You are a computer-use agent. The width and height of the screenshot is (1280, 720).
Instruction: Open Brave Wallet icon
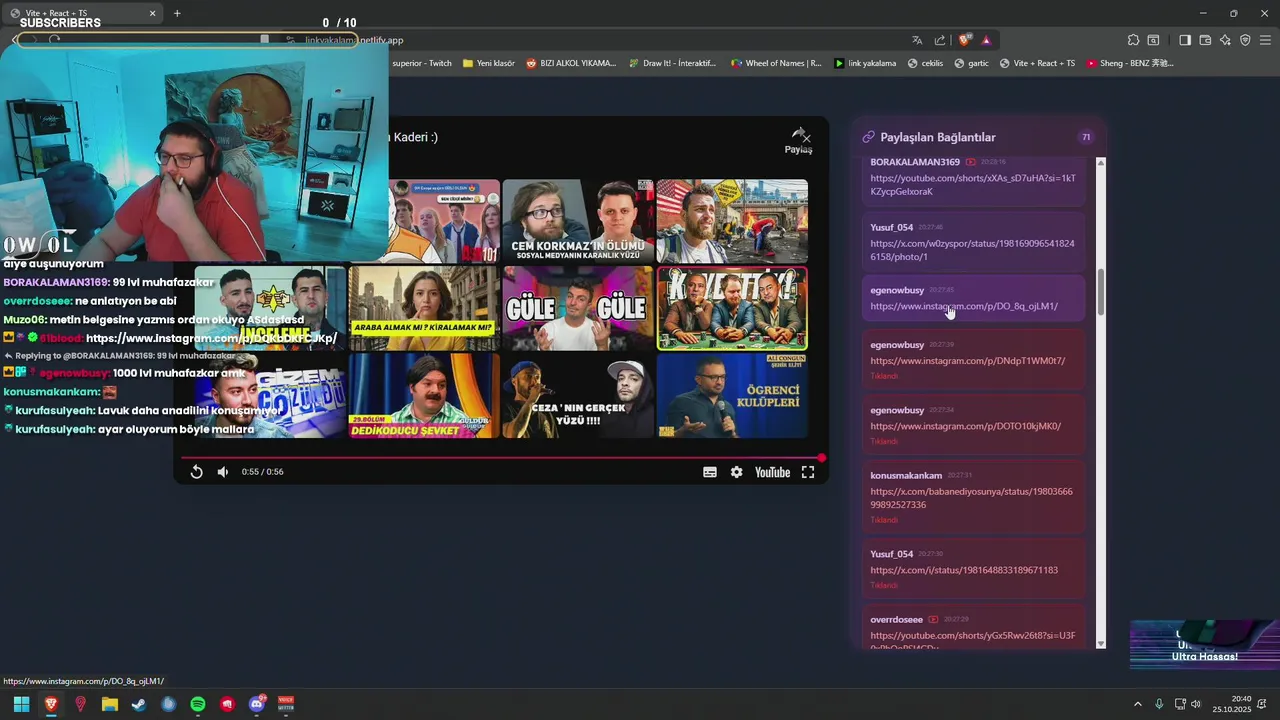click(x=1205, y=40)
